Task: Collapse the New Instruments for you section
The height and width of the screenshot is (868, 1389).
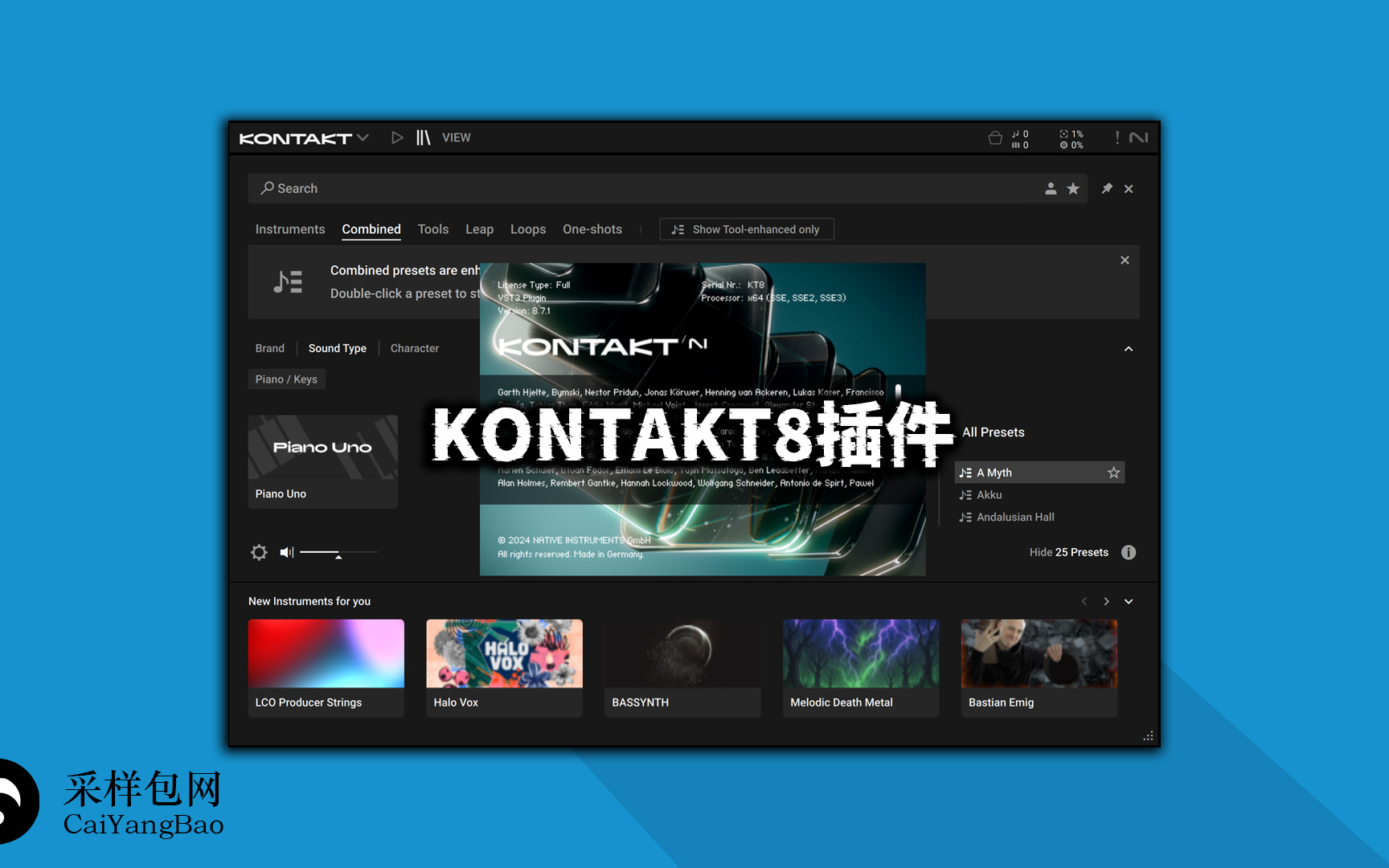Action: (1129, 601)
